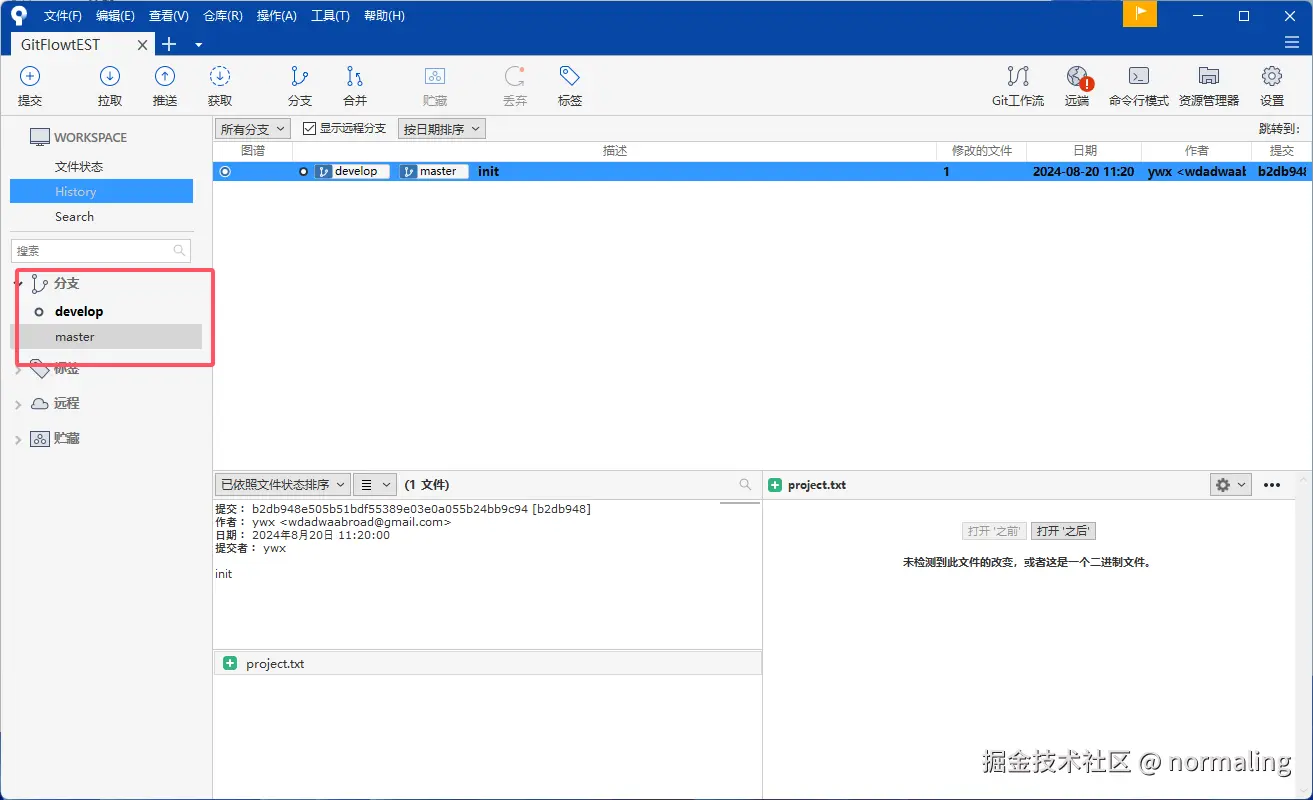Click the develop branch label in commit row
This screenshot has height=800, width=1313.
tap(352, 171)
